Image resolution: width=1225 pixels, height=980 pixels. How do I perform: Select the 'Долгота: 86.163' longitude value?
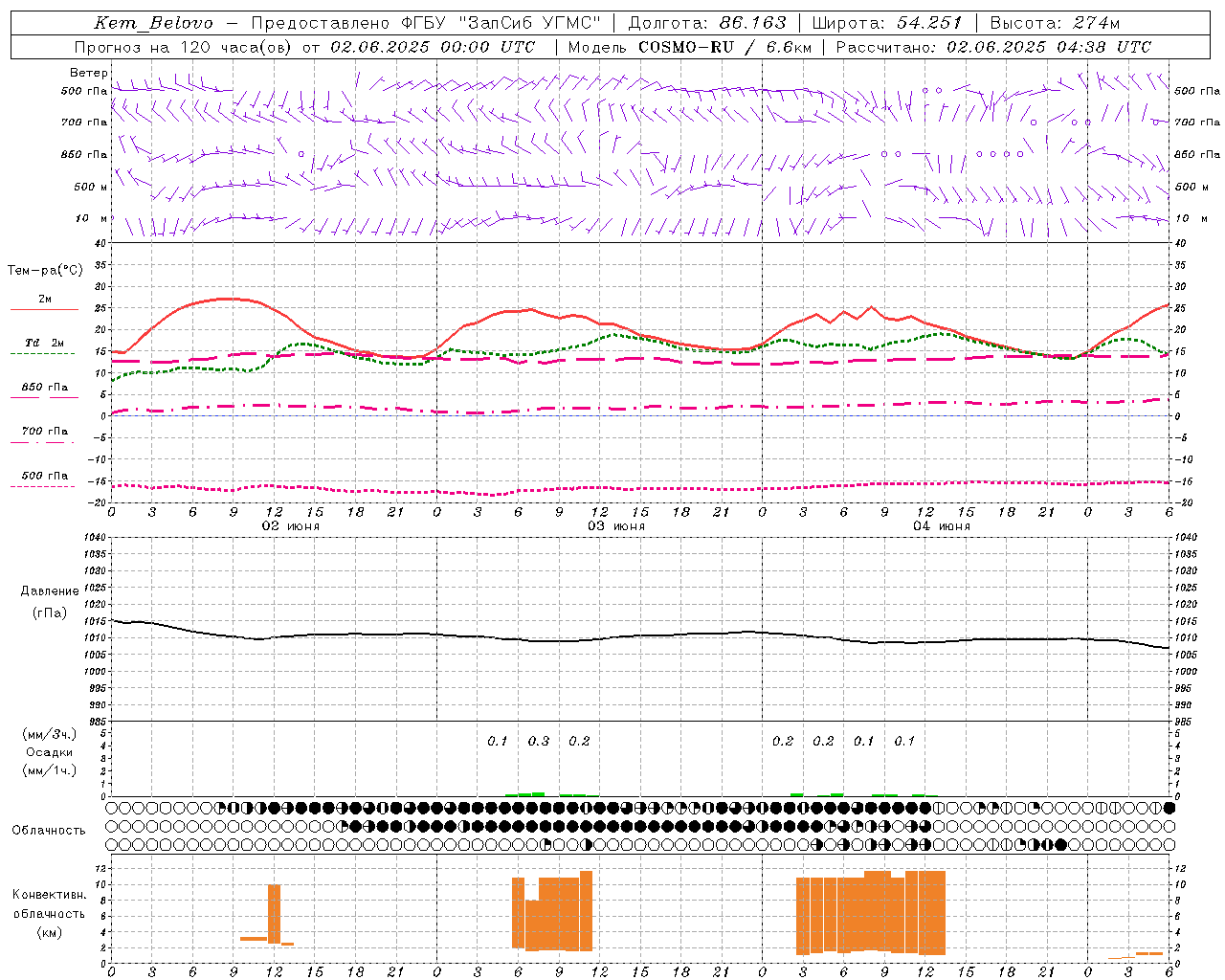(x=707, y=23)
